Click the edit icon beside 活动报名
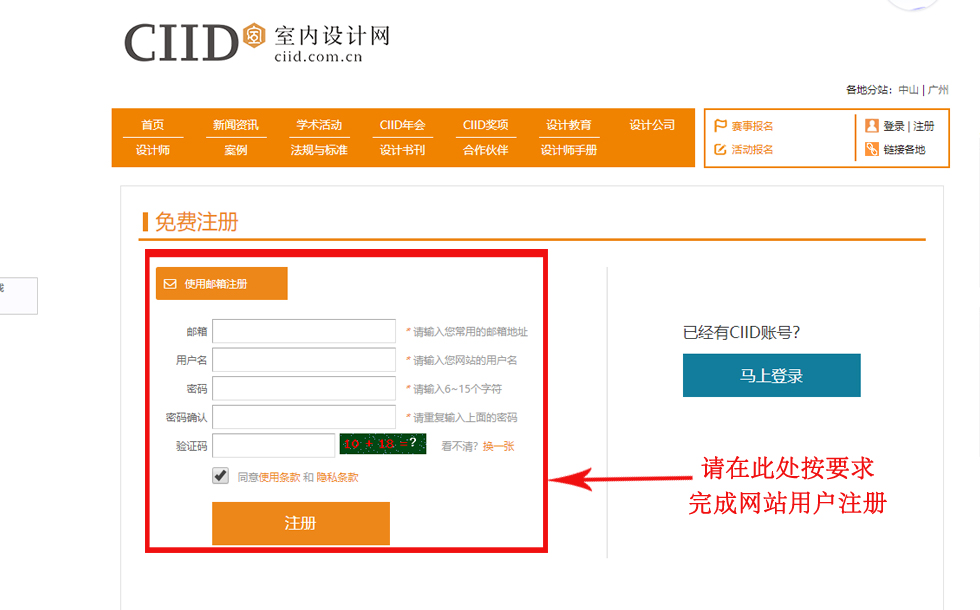The image size is (980, 610). pyautogui.click(x=720, y=149)
